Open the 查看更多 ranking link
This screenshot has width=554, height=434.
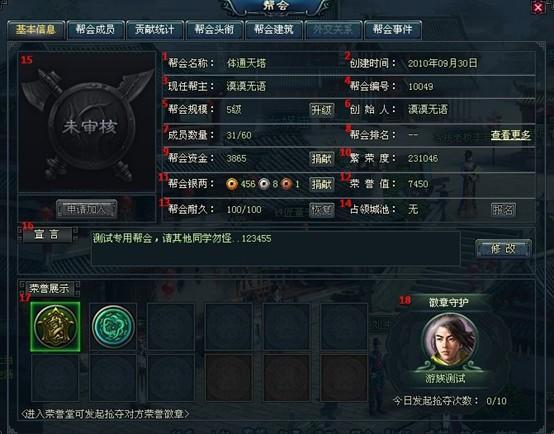pyautogui.click(x=511, y=135)
